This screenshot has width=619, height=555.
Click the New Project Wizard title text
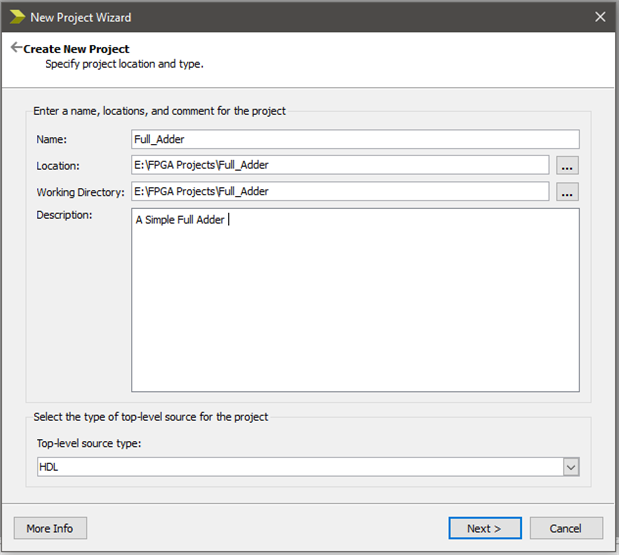click(x=81, y=17)
